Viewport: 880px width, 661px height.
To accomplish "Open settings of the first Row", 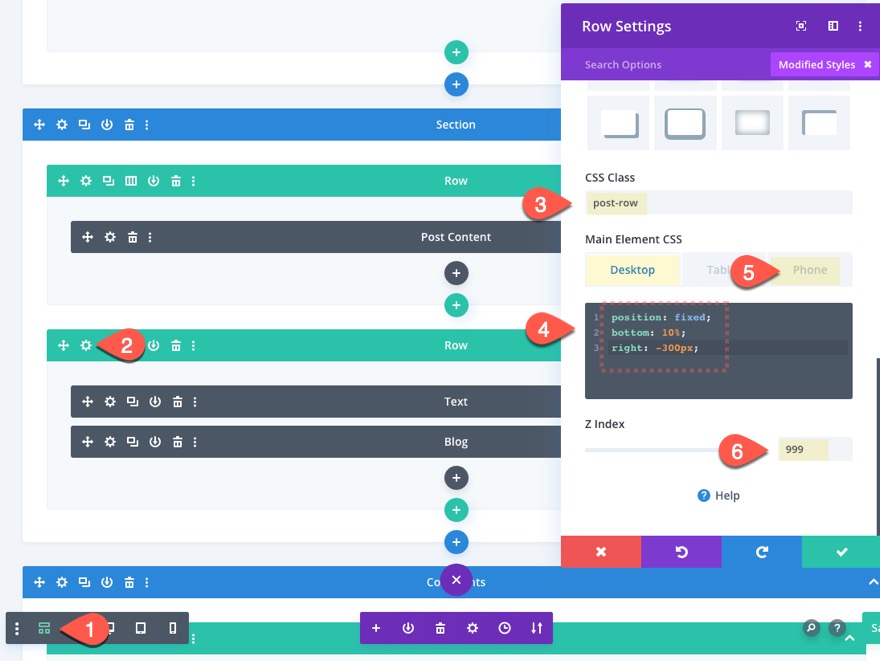I will pos(86,181).
